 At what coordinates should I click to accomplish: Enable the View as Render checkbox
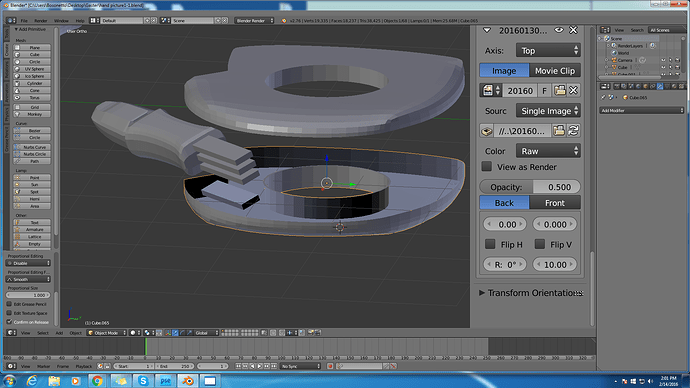pyautogui.click(x=487, y=166)
